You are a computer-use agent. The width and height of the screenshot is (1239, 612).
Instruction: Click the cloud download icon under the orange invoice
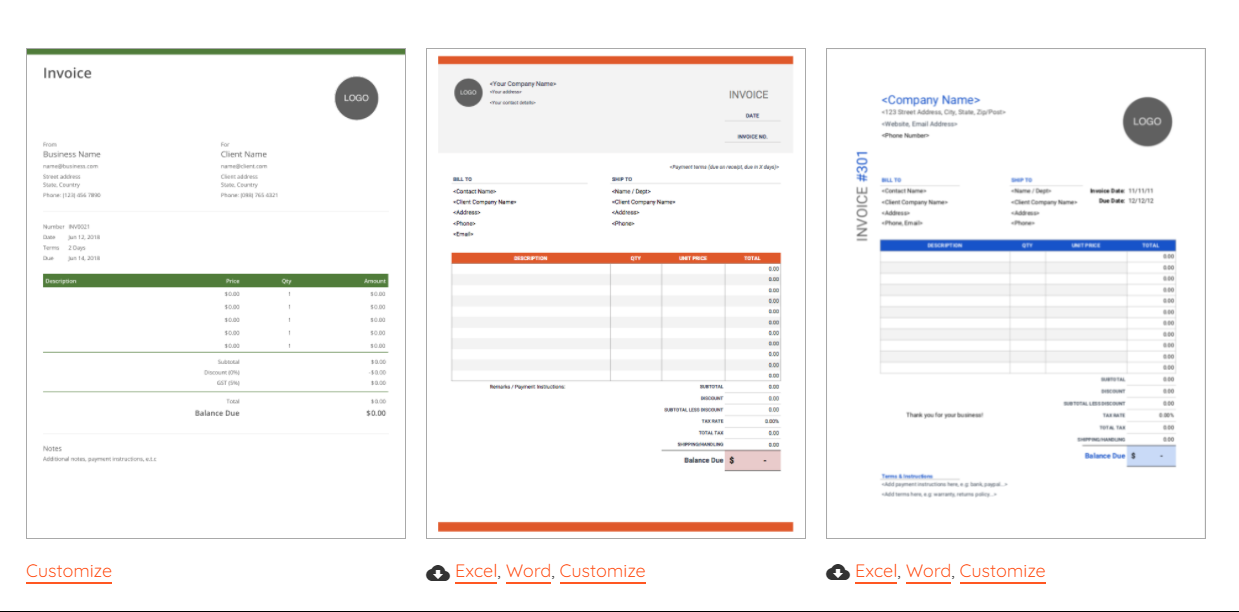pyautogui.click(x=437, y=573)
